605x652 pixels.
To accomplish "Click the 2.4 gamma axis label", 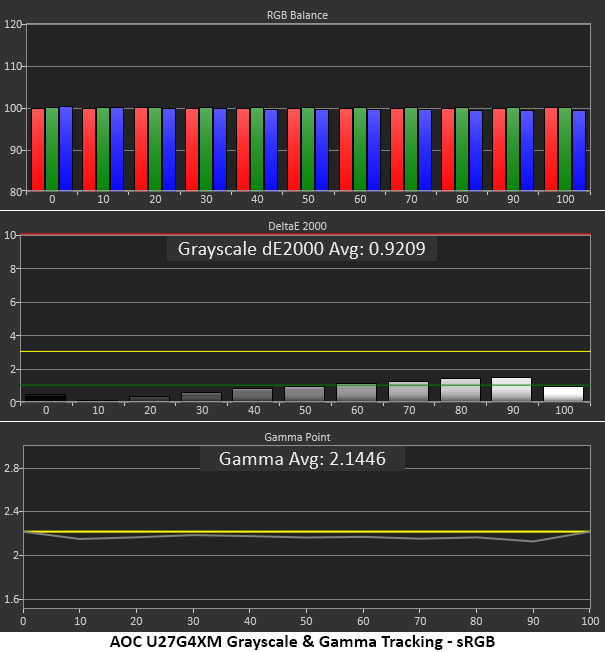I will coord(11,511).
